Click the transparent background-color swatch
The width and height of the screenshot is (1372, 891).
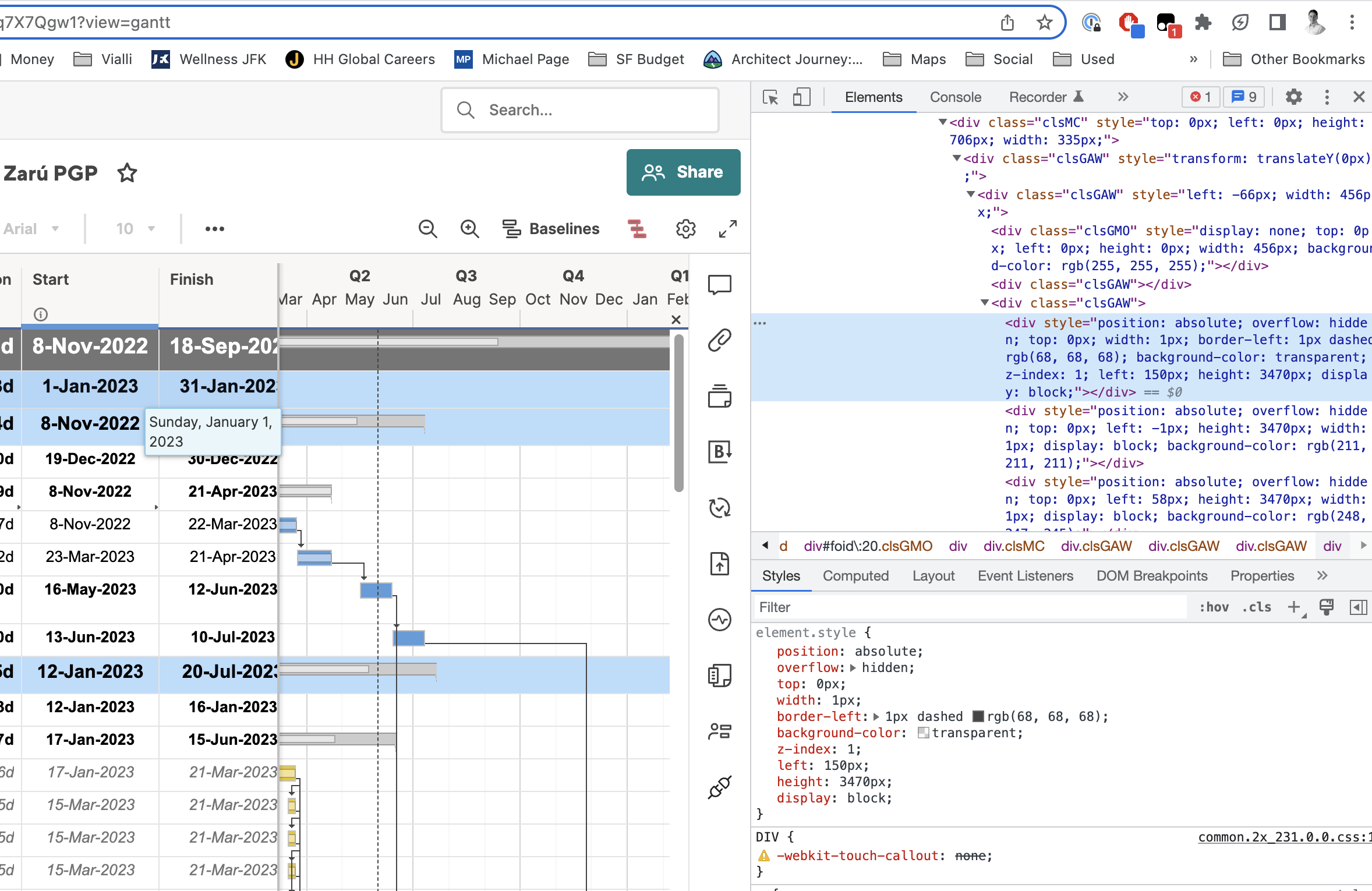point(923,733)
